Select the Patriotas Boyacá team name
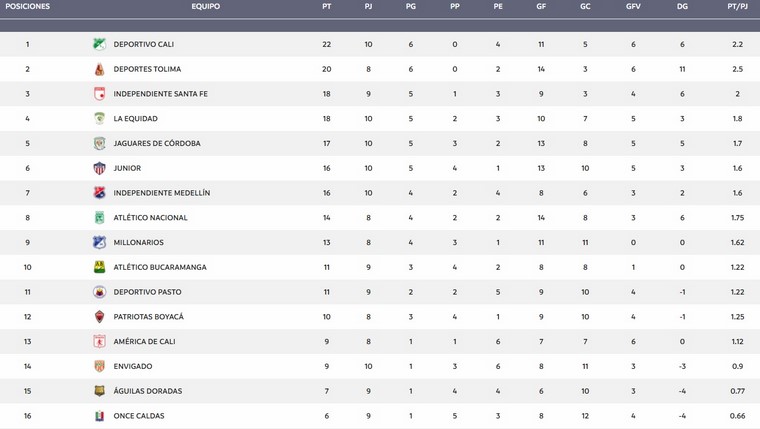The width and height of the screenshot is (760, 429). click(x=148, y=317)
